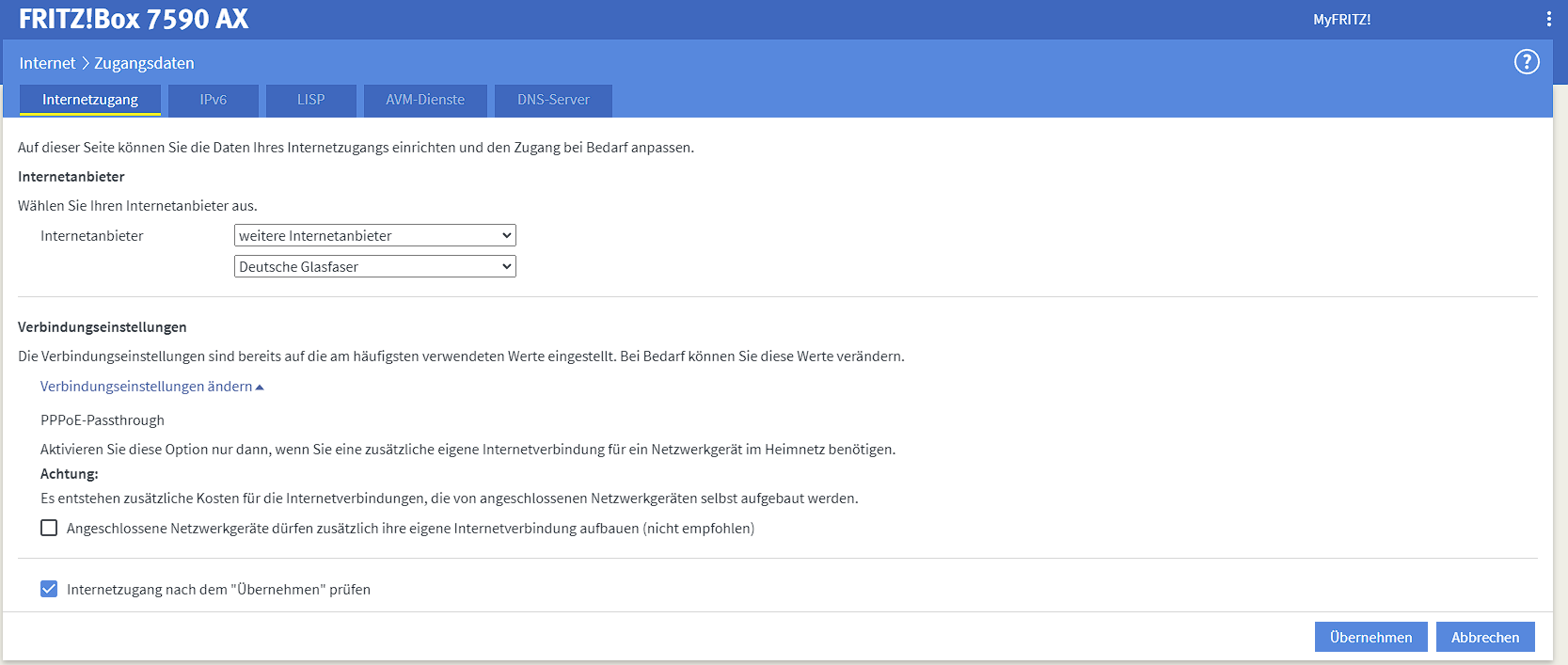This screenshot has width=1568, height=665.
Task: Click the PPPoE-Passthrough label
Action: (103, 420)
